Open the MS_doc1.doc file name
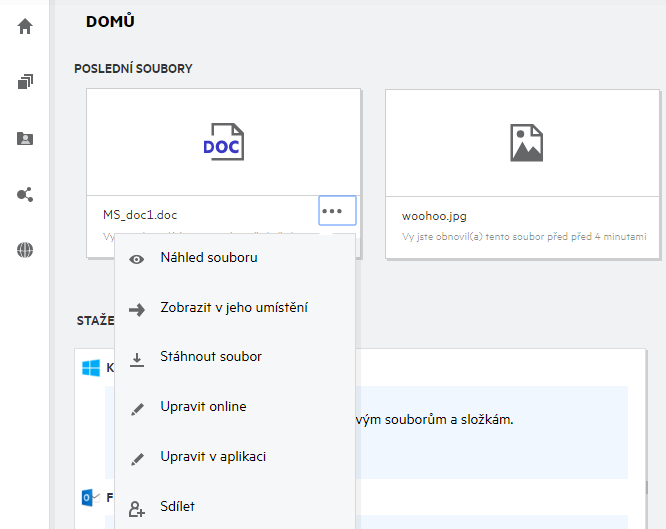666x529 pixels. (140, 215)
